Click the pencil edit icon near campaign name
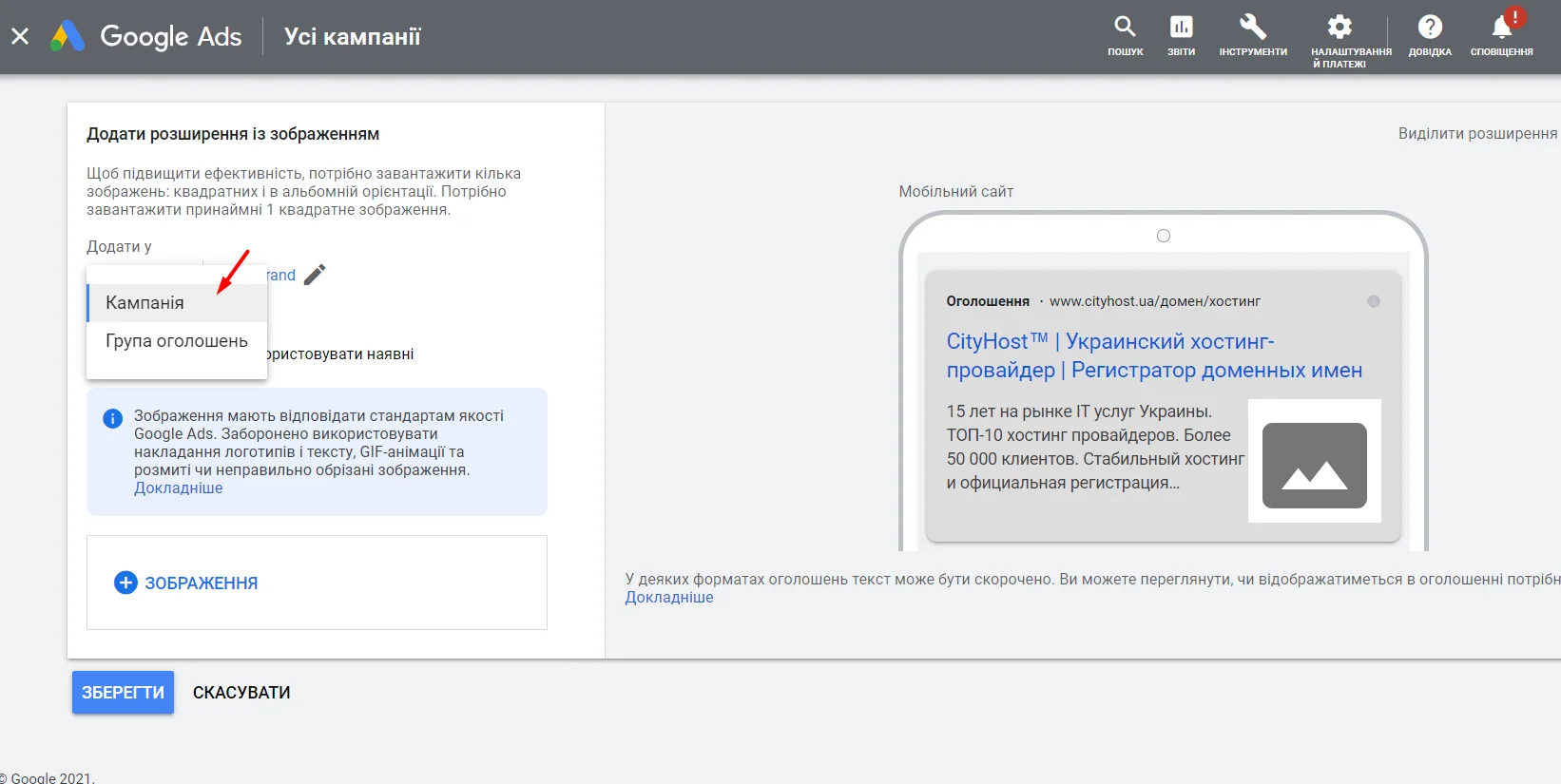Screen dimensions: 1561x784 [x=315, y=275]
